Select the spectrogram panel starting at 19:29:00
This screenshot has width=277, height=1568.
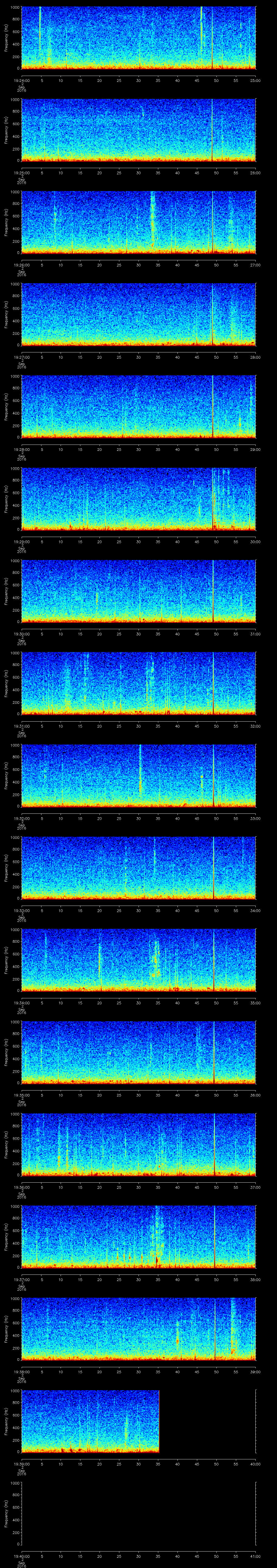point(138,499)
